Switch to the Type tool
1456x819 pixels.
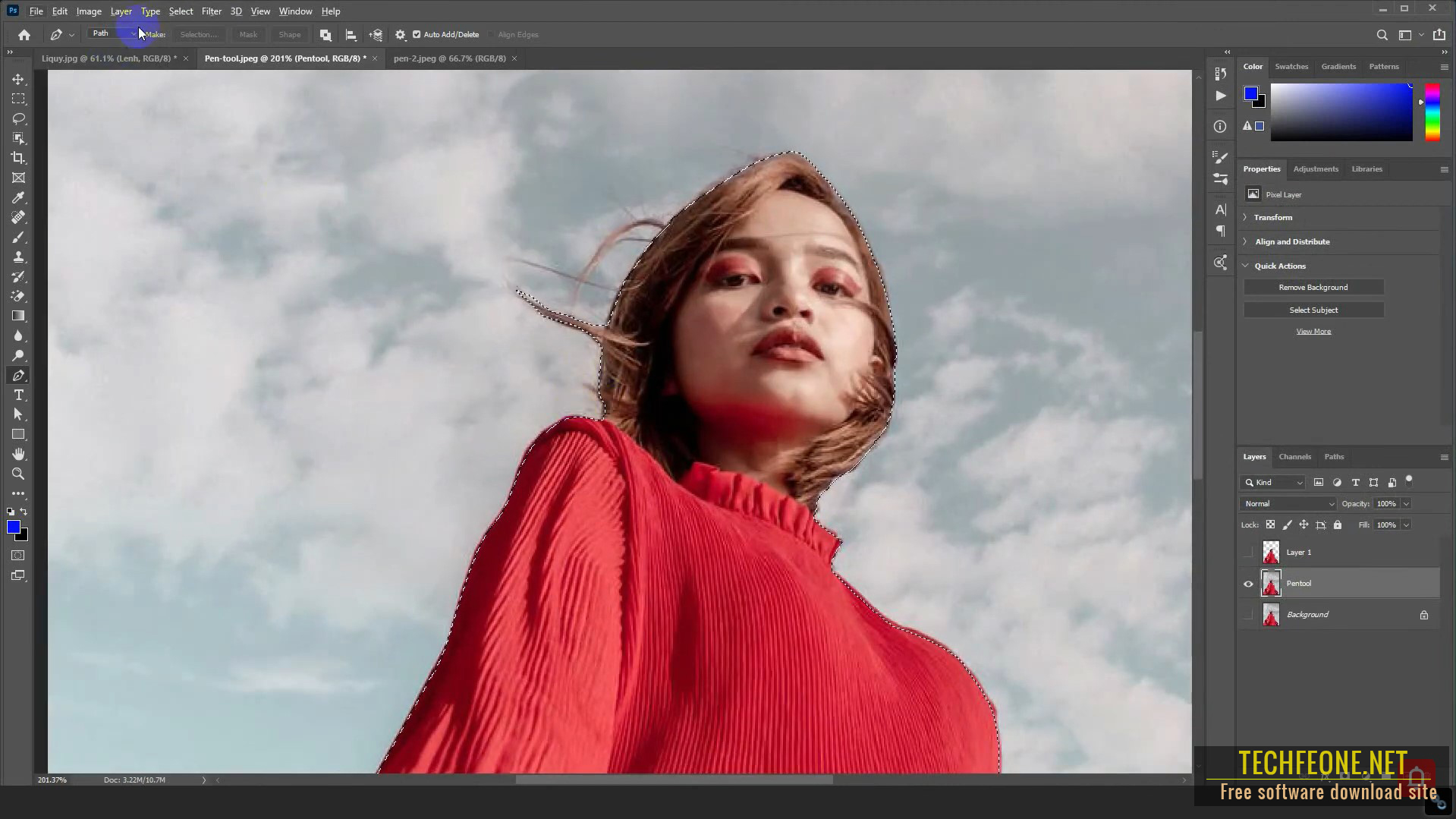click(x=18, y=395)
